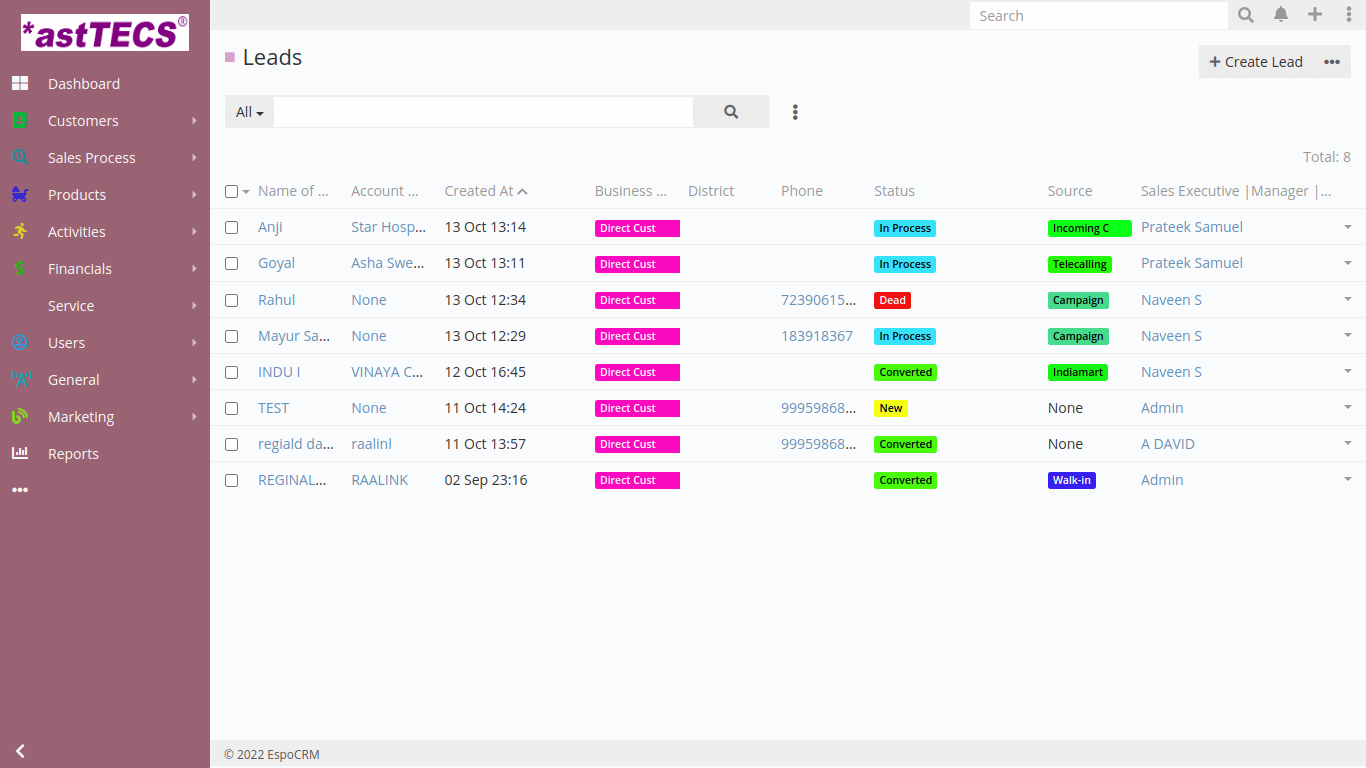The height and width of the screenshot is (768, 1366).
Task: Open Sales Process menu item
Action: (x=91, y=158)
